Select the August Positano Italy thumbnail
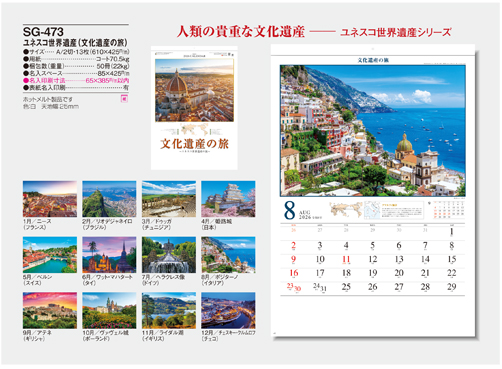 pos(228,255)
